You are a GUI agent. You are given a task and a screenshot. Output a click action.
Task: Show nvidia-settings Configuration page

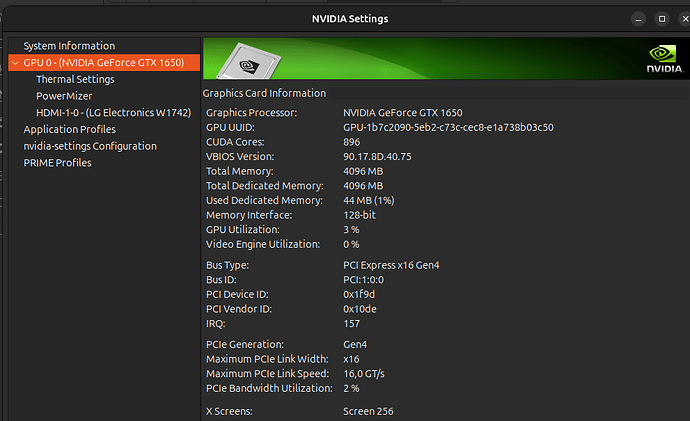[x=90, y=146]
